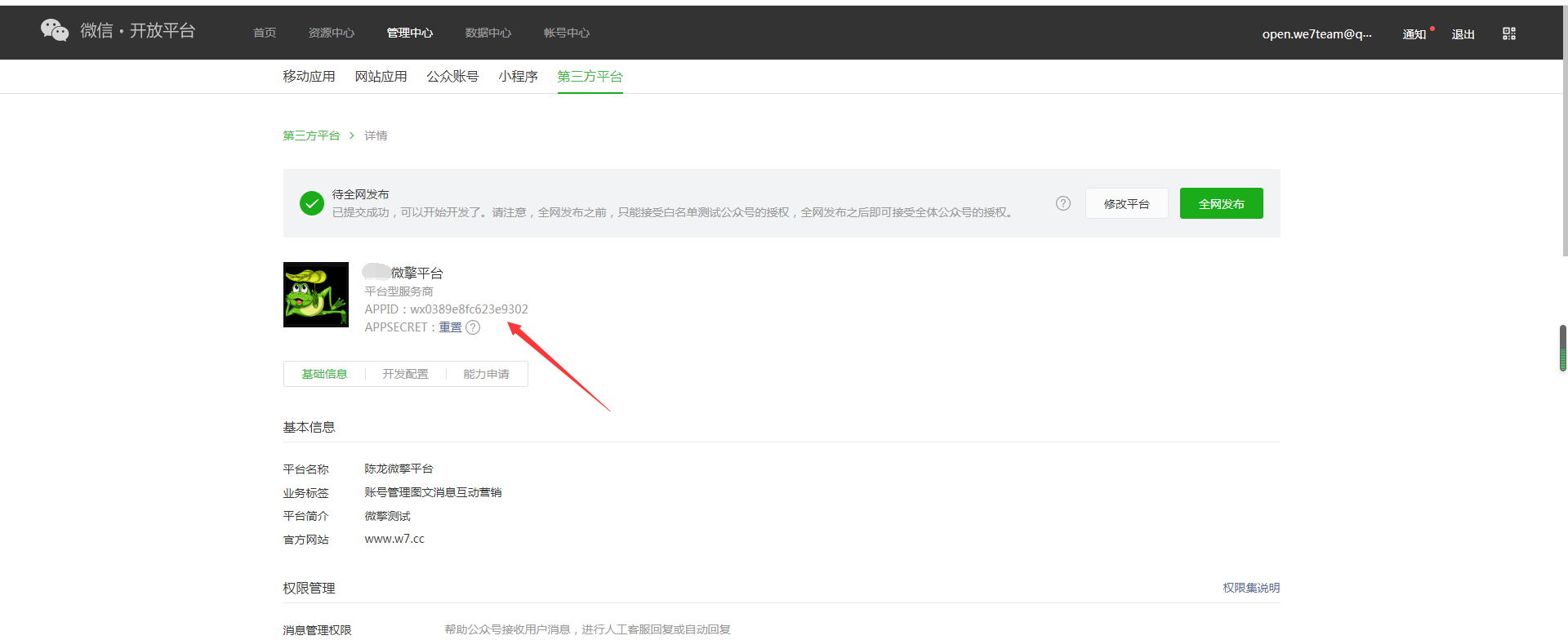Click the 修改平台 button
1568x640 pixels.
1127,203
